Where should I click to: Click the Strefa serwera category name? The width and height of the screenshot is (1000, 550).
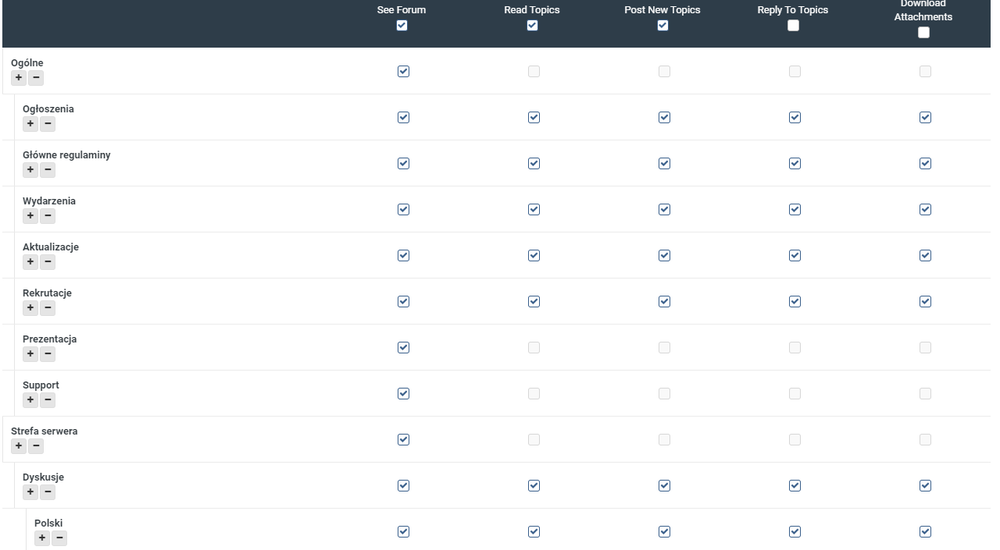(x=44, y=431)
